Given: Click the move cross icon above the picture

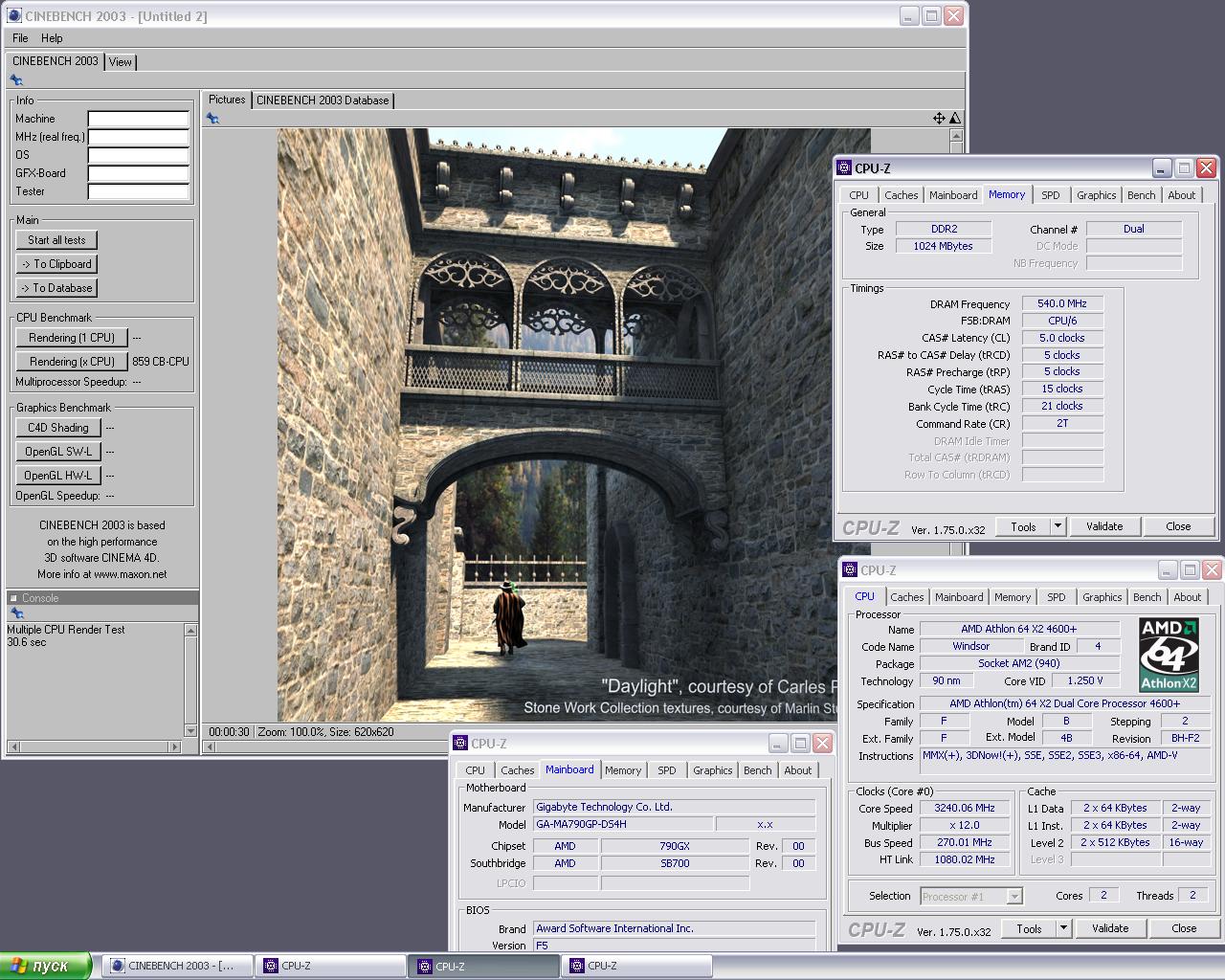Looking at the screenshot, I should tap(939, 119).
